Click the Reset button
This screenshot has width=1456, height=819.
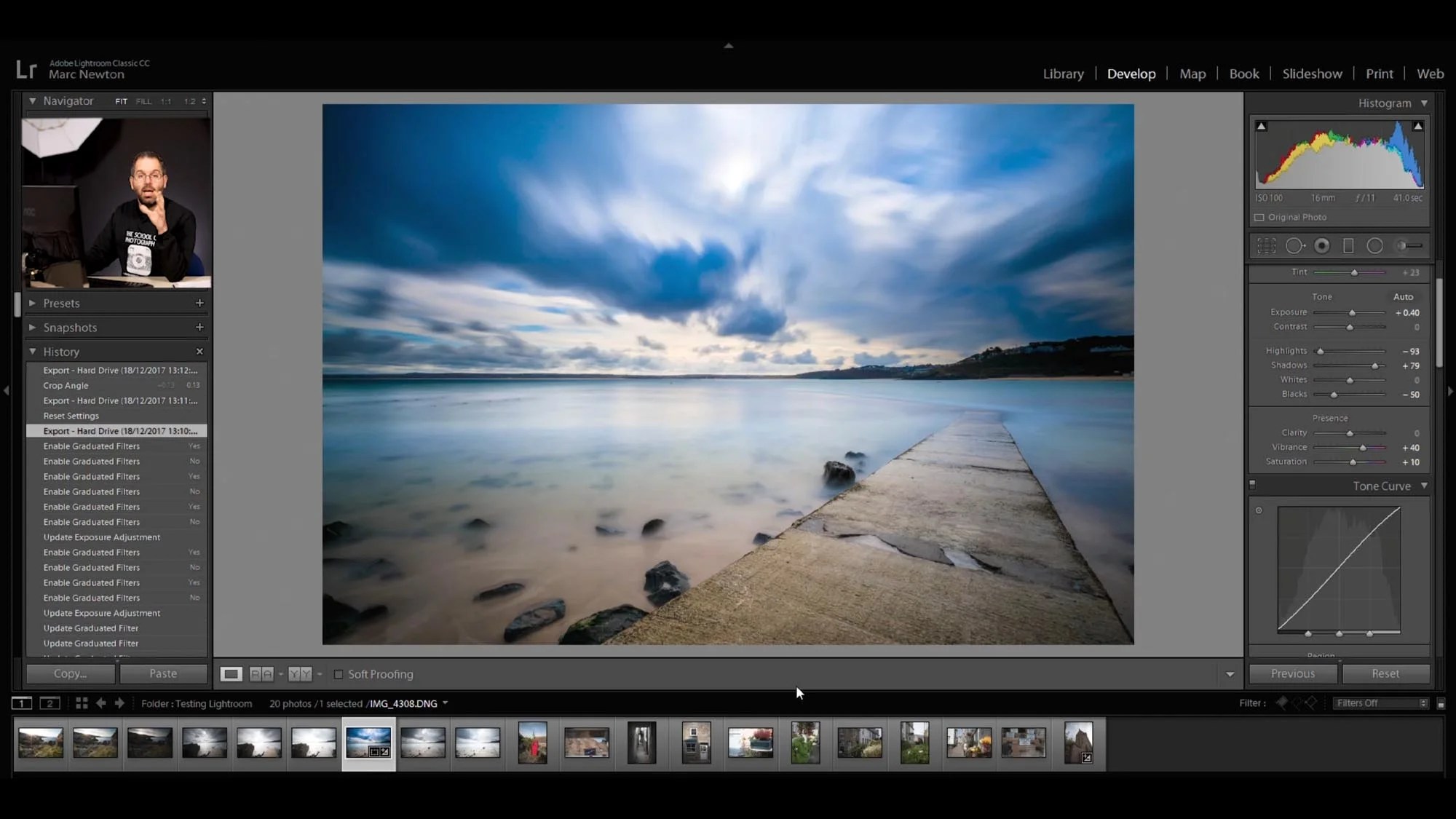[1385, 673]
